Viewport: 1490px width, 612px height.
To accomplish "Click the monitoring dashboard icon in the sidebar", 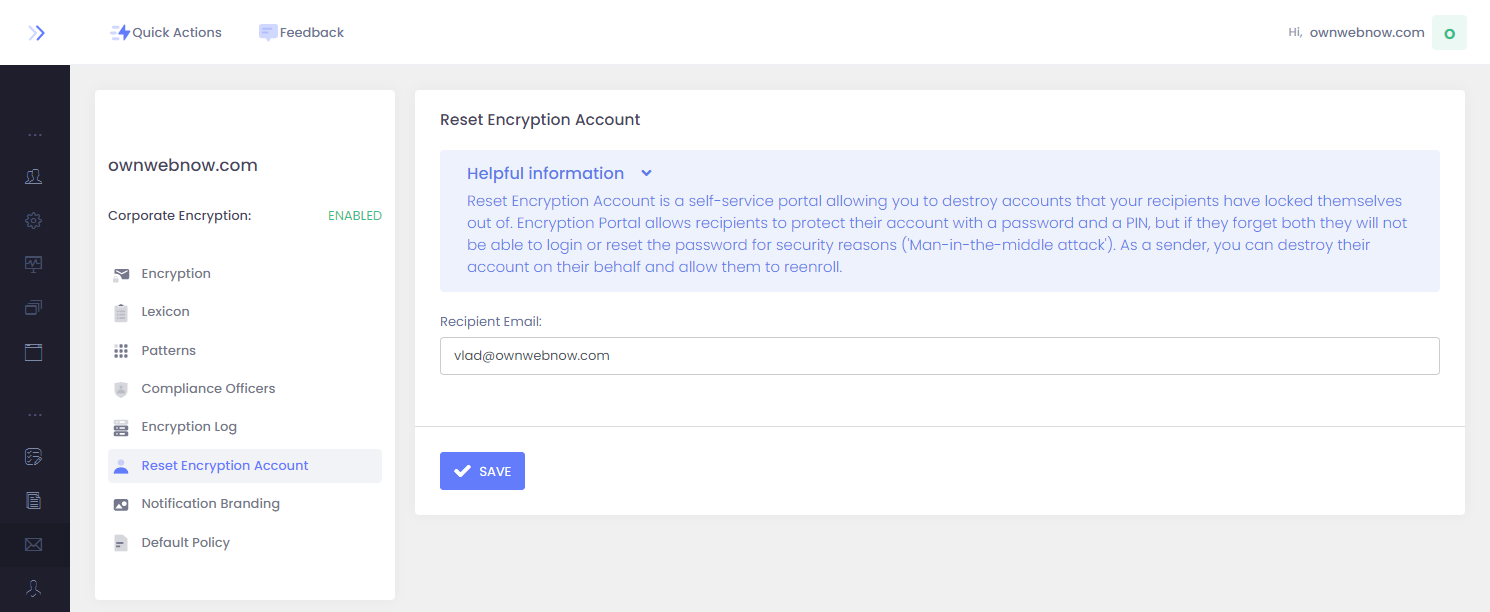I will click(x=34, y=264).
